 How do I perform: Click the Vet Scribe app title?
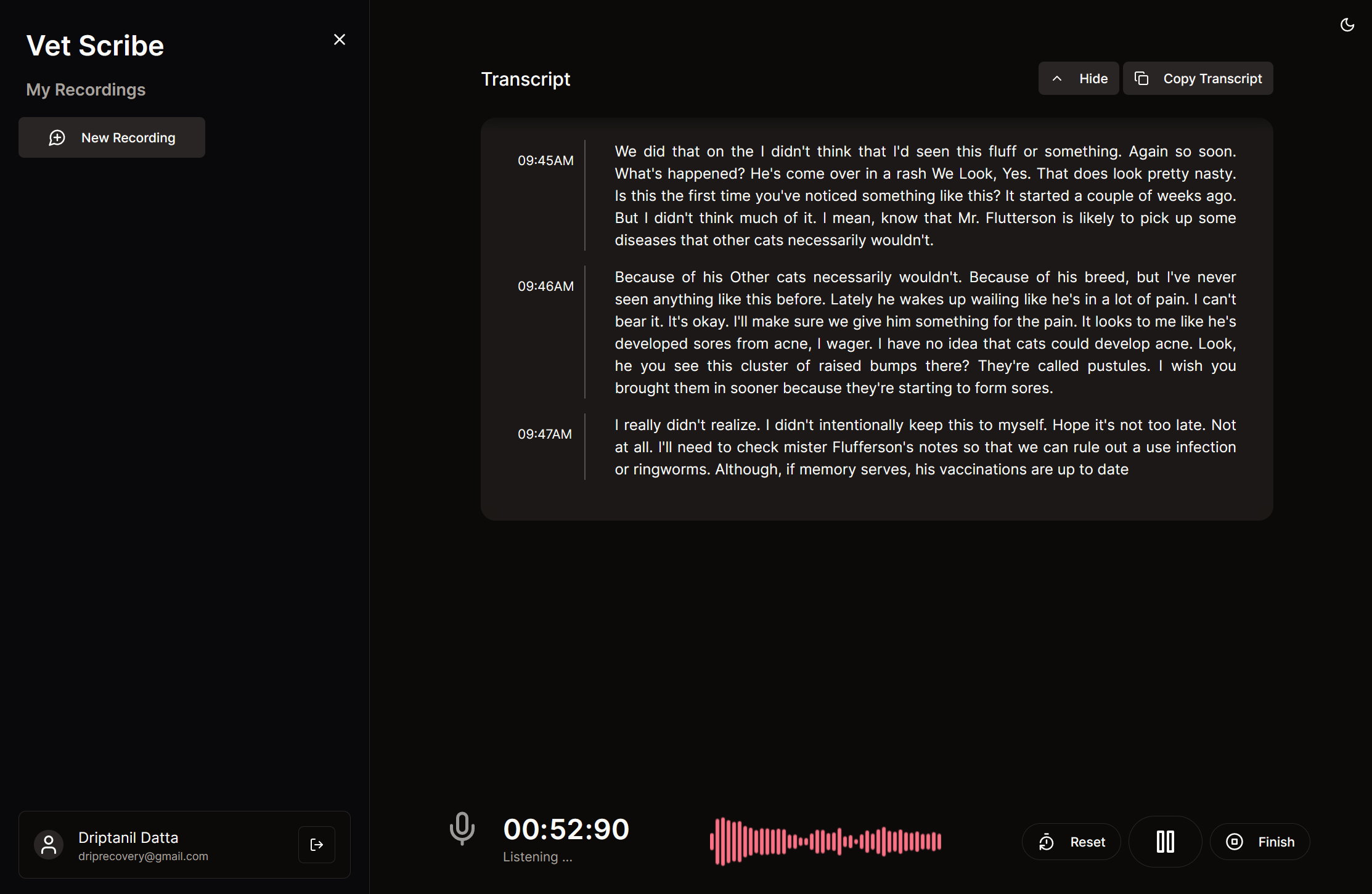click(x=95, y=46)
